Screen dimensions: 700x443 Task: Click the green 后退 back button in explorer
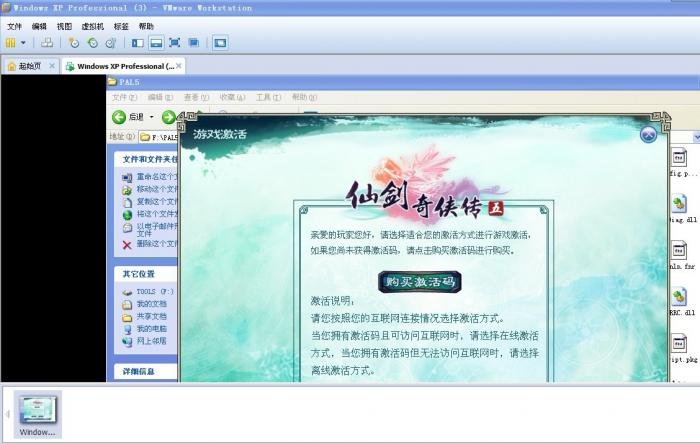point(128,117)
